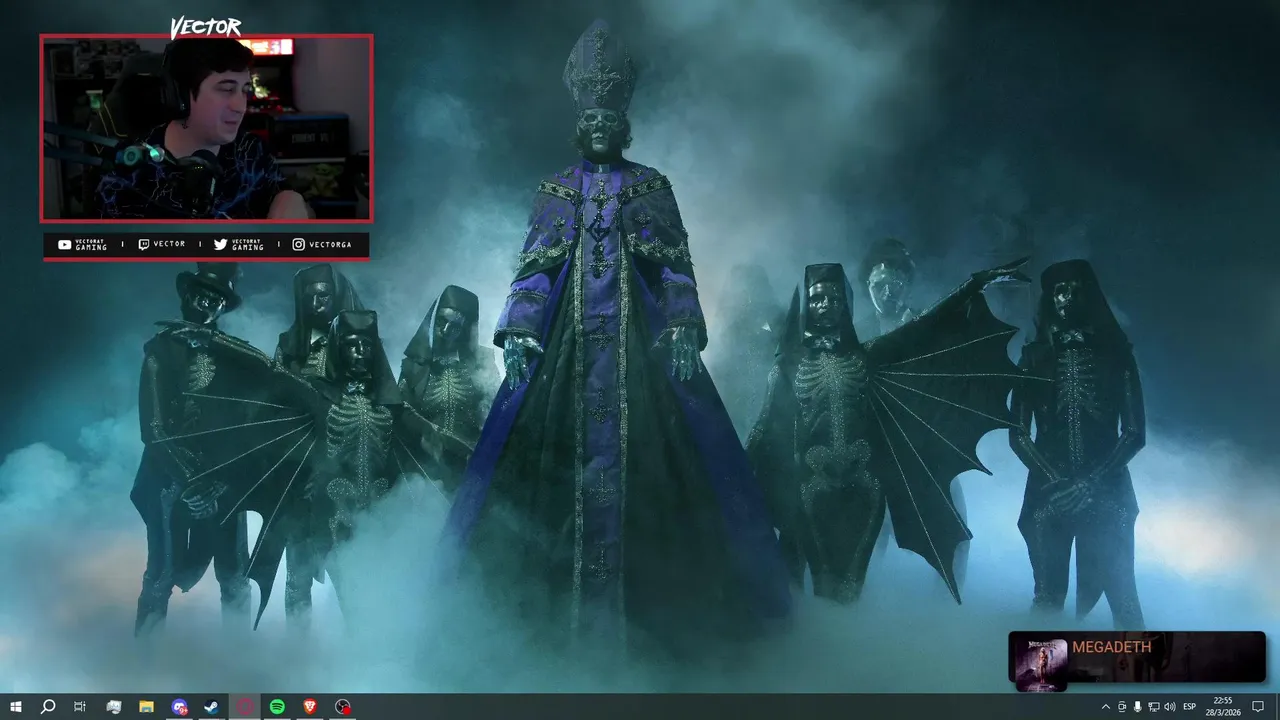
Task: Click the Twitter icon in social bar
Action: [x=220, y=244]
